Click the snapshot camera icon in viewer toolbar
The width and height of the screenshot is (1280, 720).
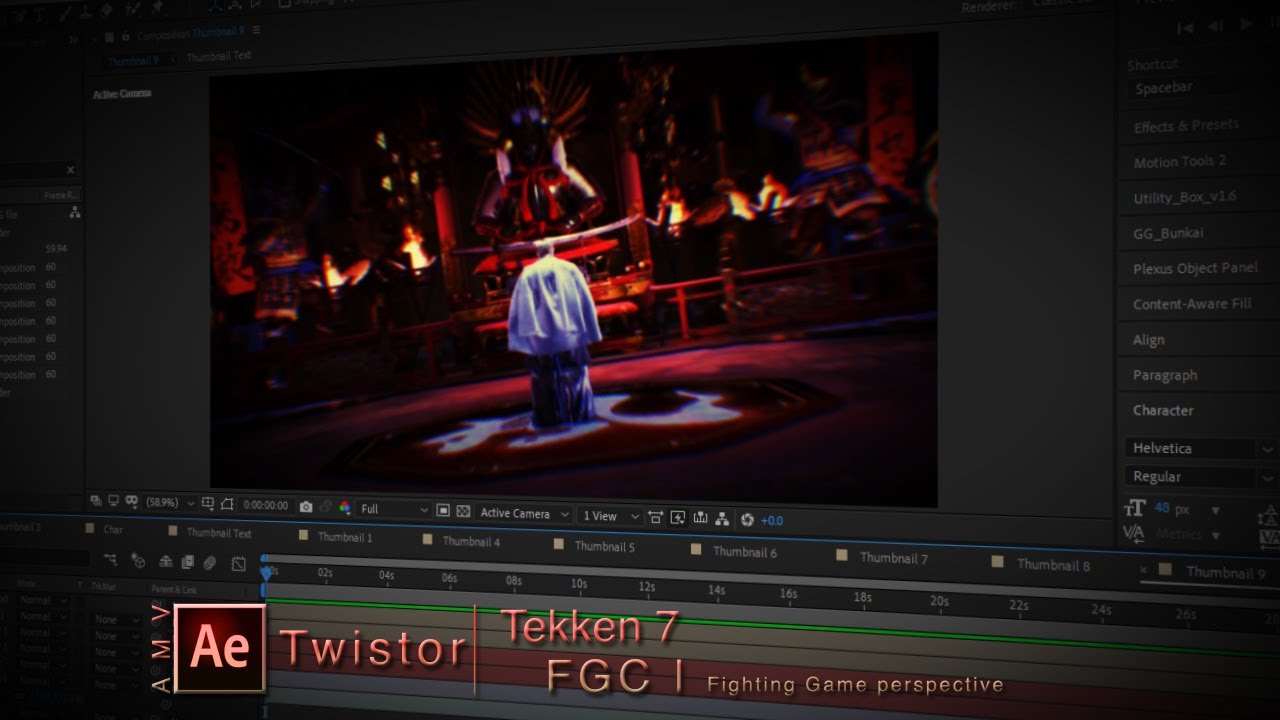click(306, 507)
